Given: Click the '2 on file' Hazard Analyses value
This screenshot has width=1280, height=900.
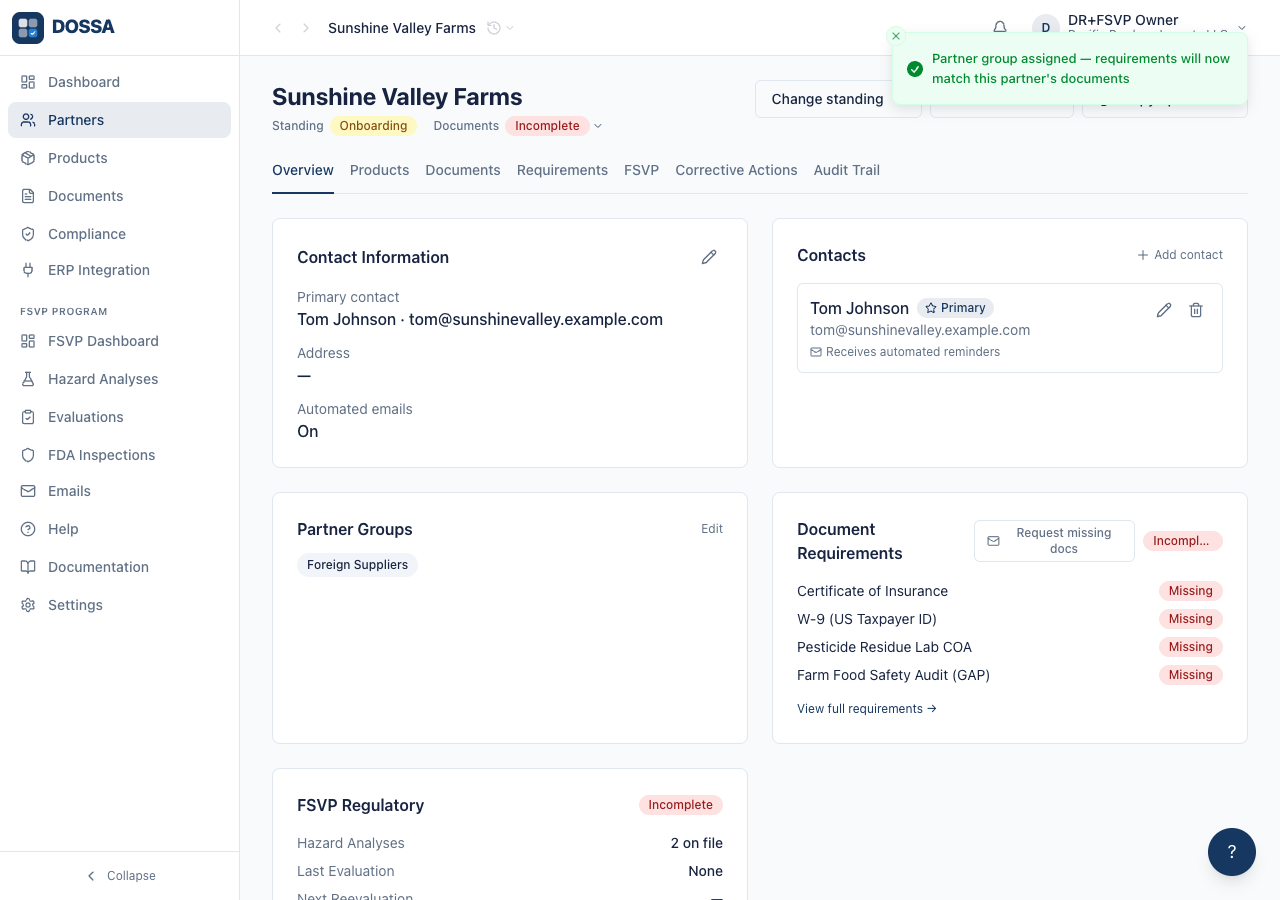Looking at the screenshot, I should tap(697, 843).
